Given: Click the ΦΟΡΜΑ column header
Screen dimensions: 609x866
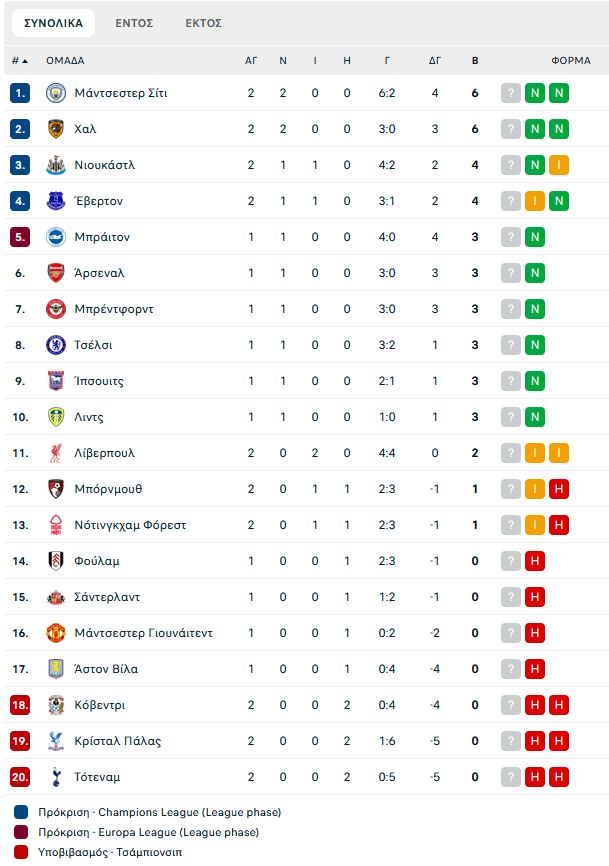Looking at the screenshot, I should pos(571,61).
